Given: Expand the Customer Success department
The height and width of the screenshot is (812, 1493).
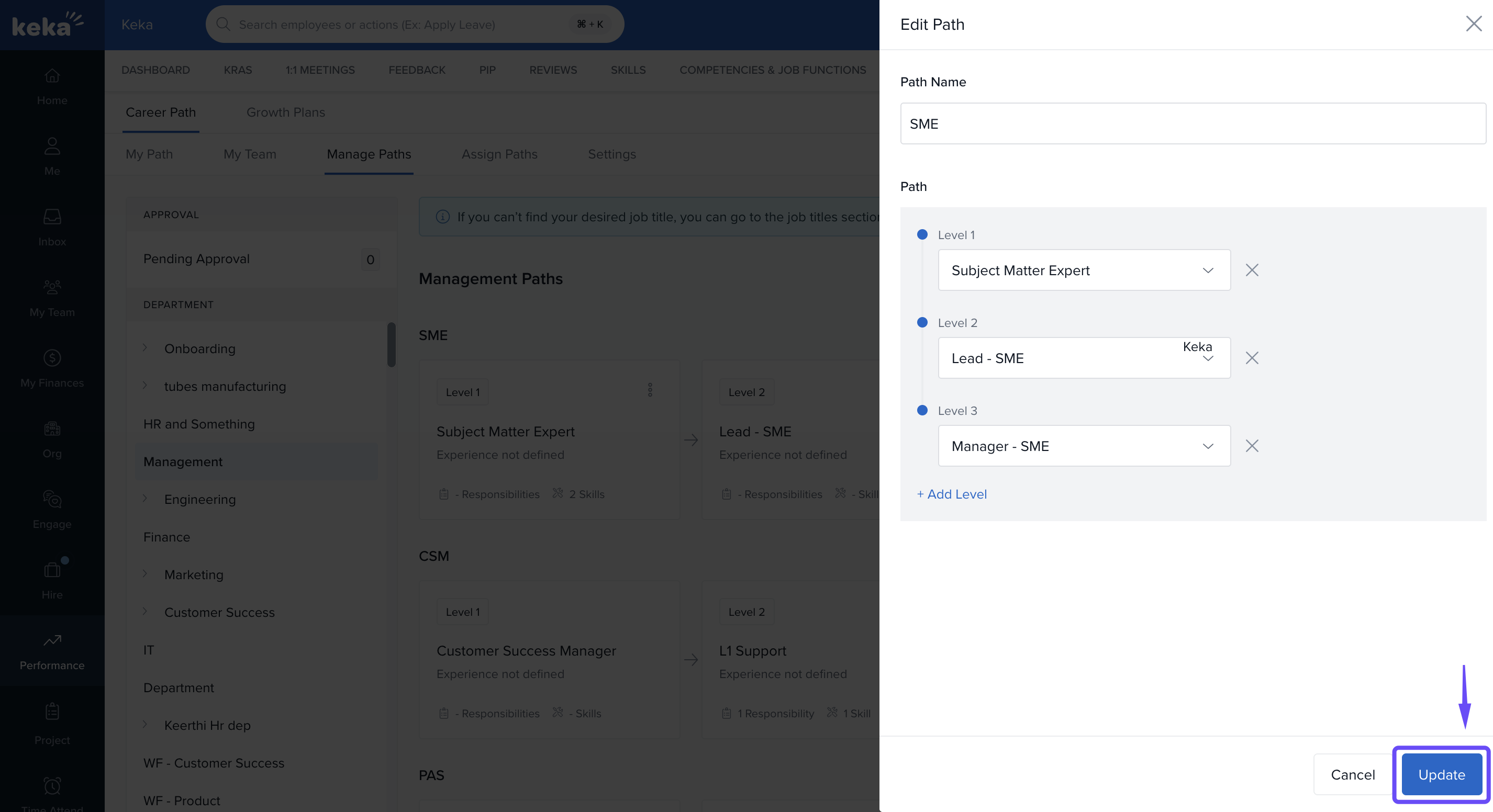Looking at the screenshot, I should pyautogui.click(x=145, y=612).
